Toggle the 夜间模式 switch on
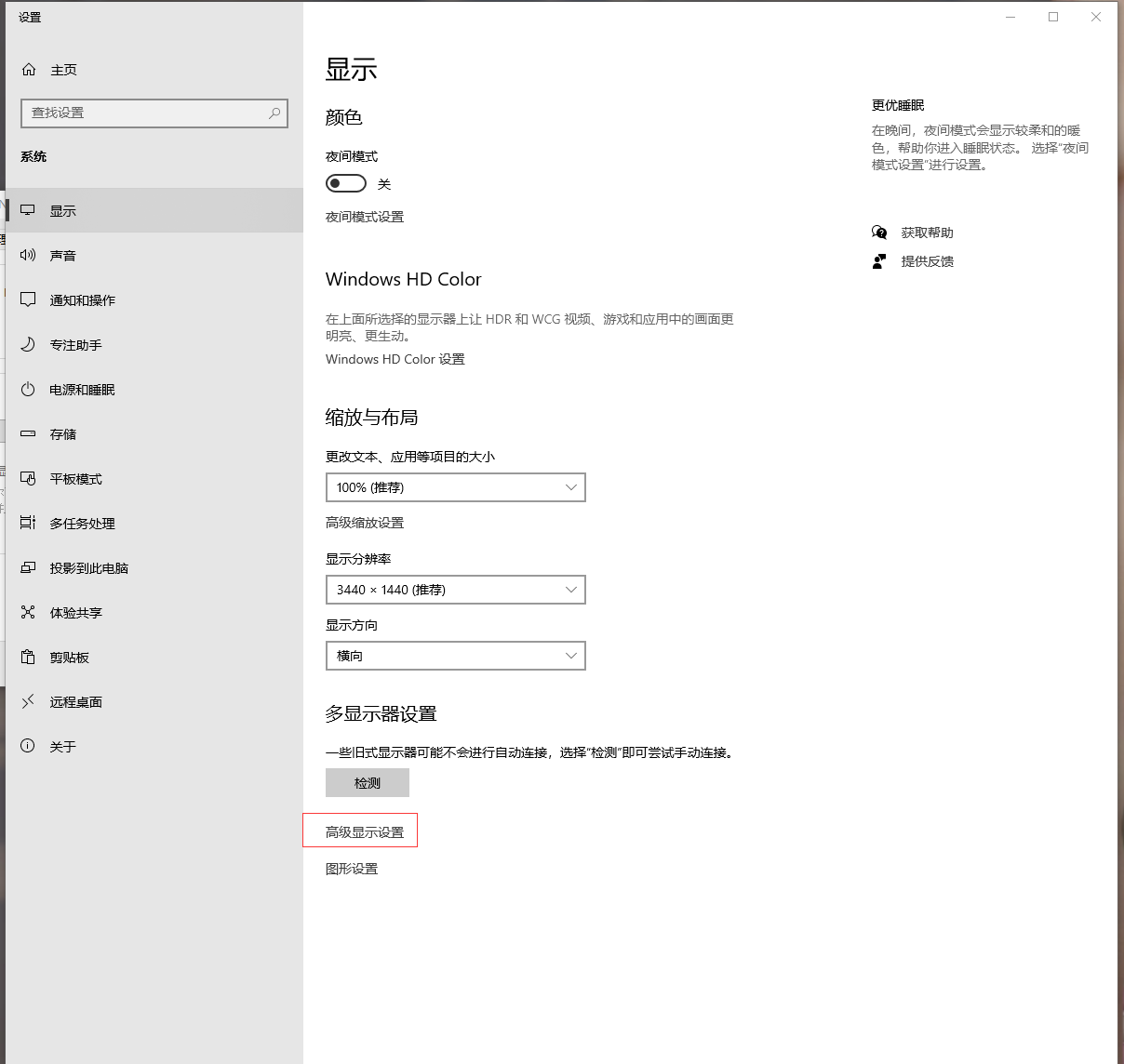The image size is (1124, 1064). tap(345, 183)
